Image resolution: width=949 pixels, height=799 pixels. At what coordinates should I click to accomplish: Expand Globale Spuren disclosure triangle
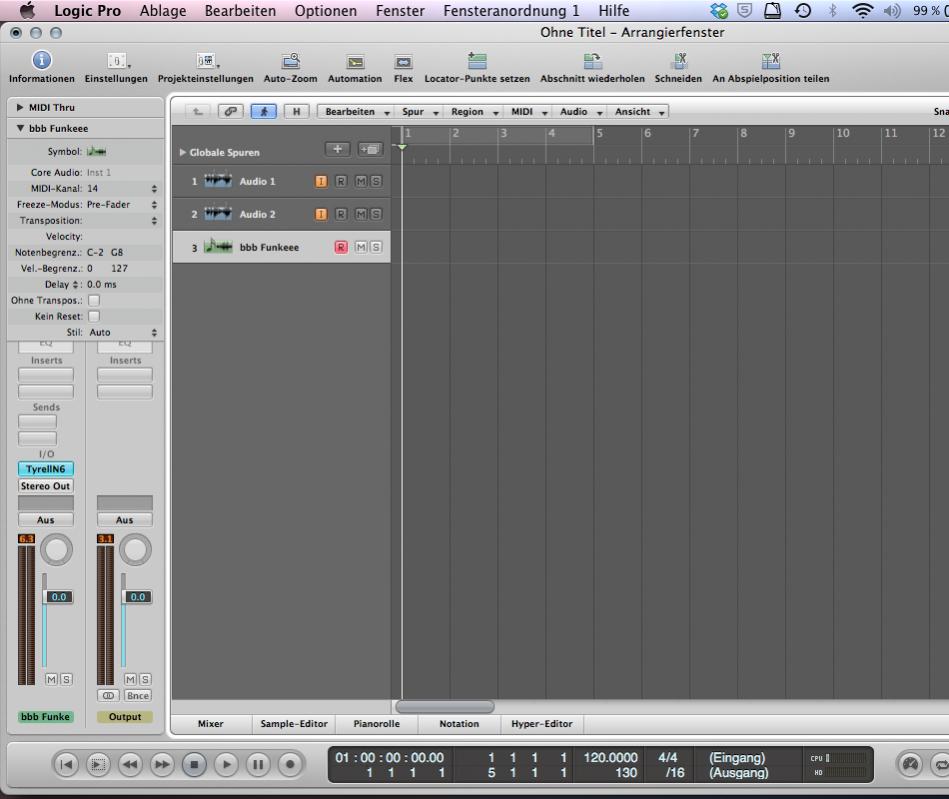(182, 153)
